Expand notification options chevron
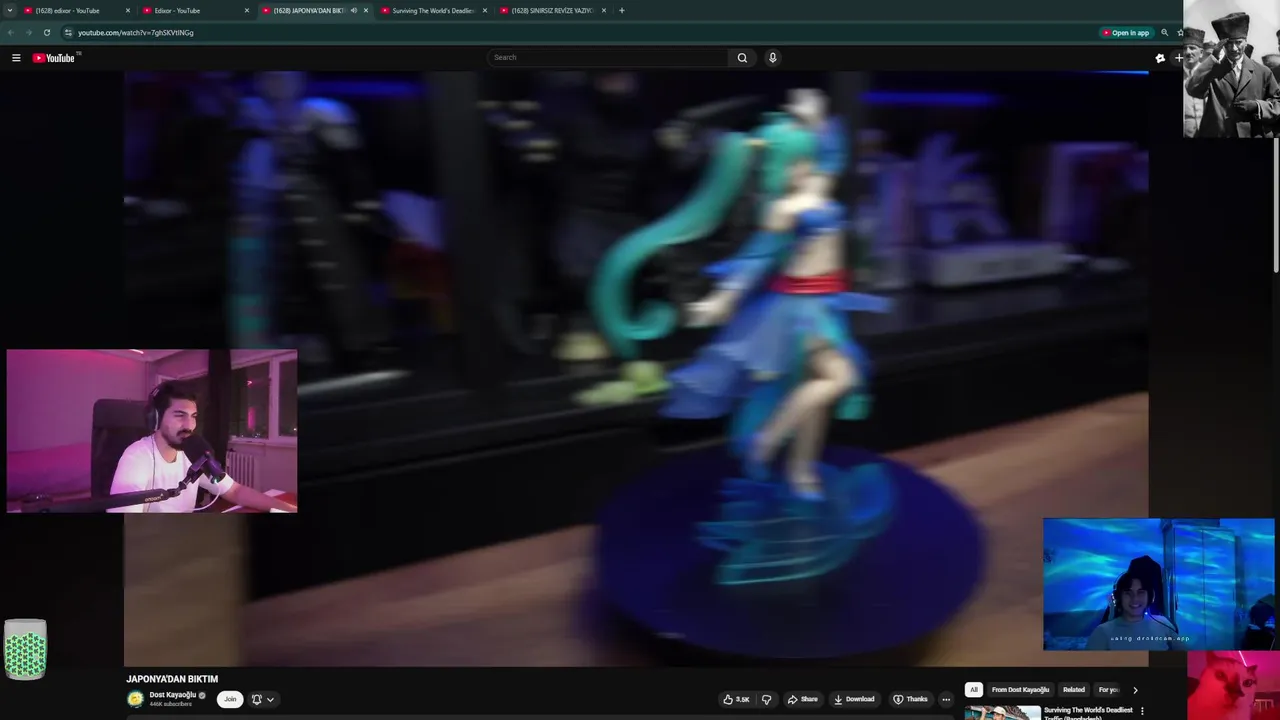The height and width of the screenshot is (720, 1280). tap(270, 699)
